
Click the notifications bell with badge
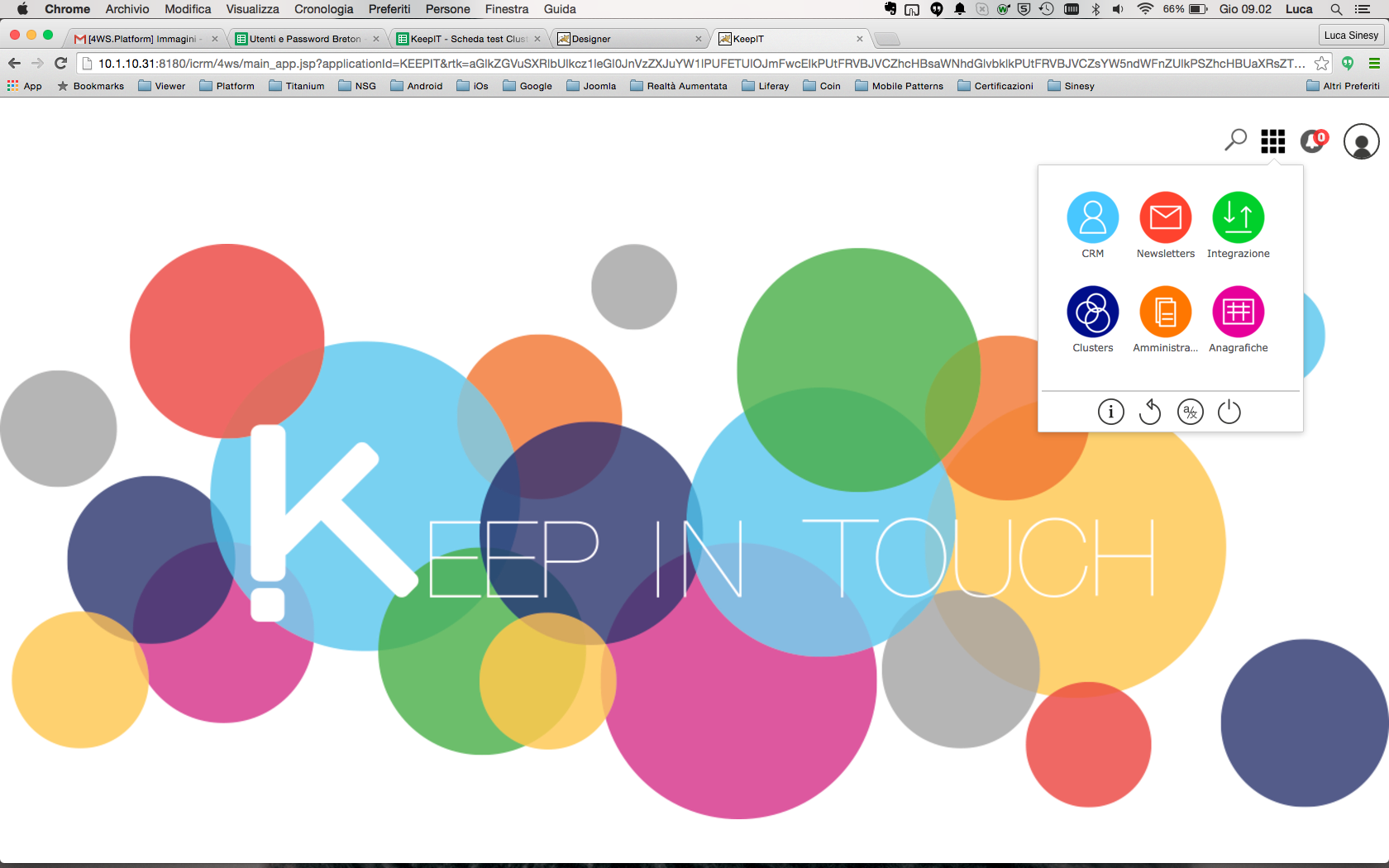pos(1313,141)
